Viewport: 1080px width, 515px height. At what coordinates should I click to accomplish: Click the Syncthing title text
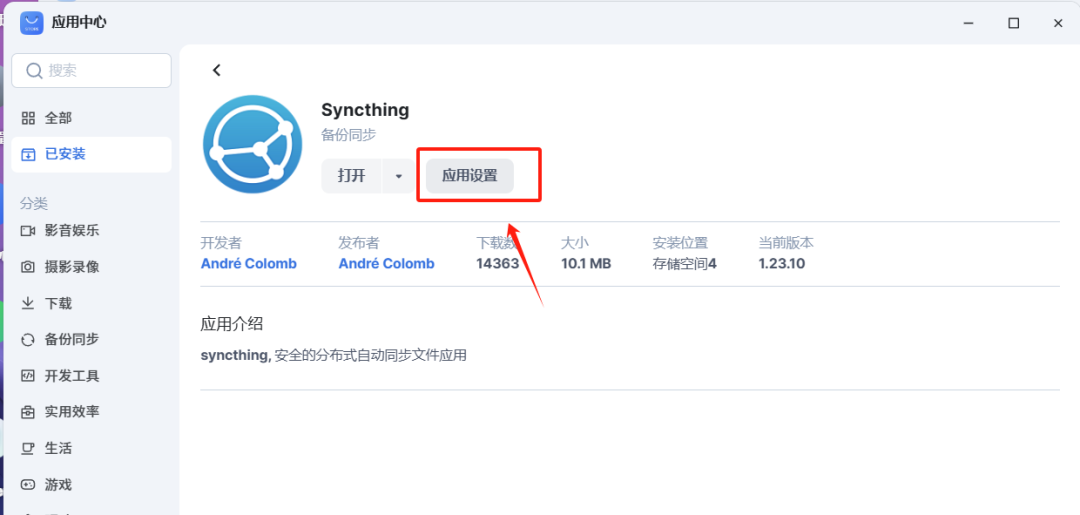pyautogui.click(x=365, y=110)
